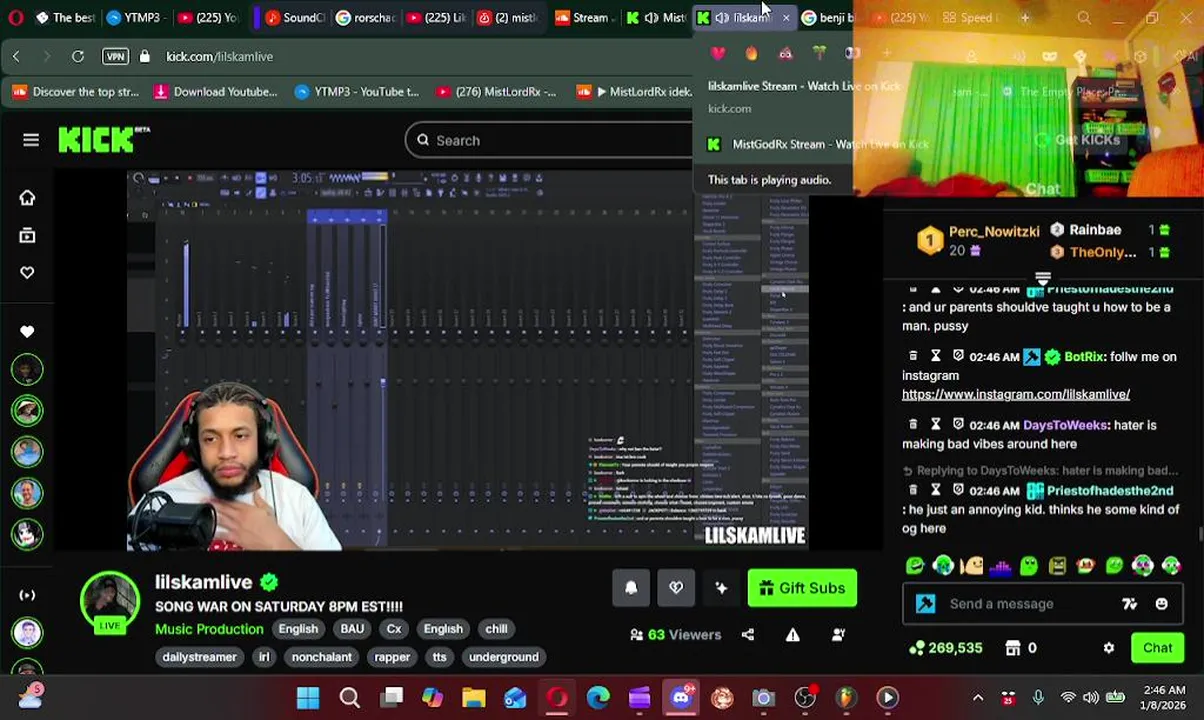Click the nonchalant stream tag

click(x=321, y=657)
